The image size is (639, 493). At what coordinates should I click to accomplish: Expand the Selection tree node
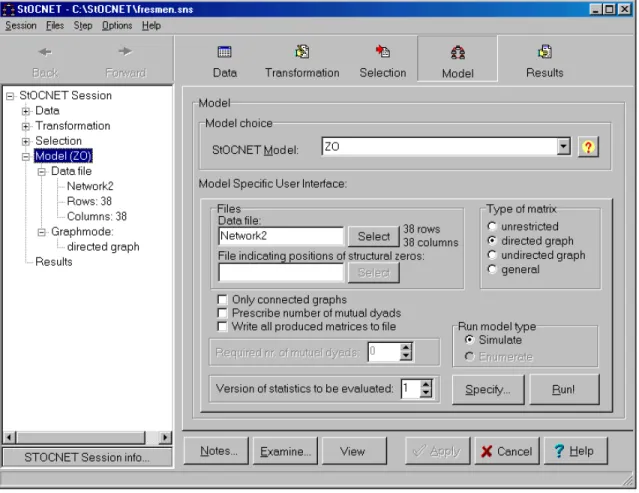point(26,141)
